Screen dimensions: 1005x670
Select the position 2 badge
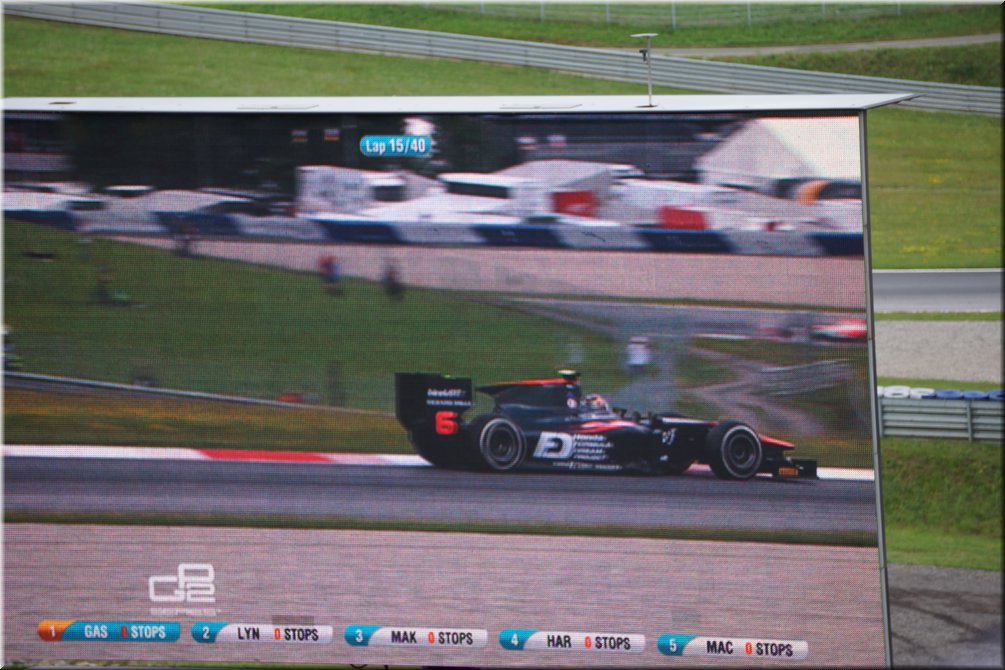tap(204, 633)
